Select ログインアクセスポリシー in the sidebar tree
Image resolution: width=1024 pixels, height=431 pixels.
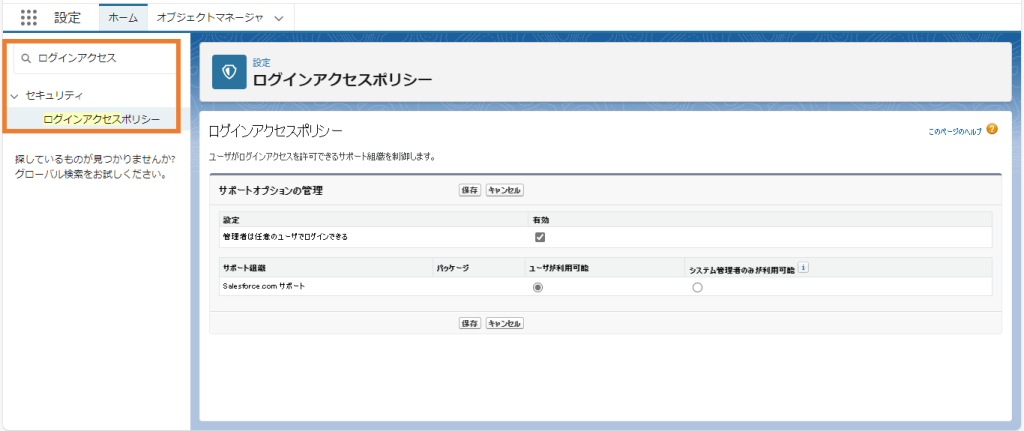(102, 118)
